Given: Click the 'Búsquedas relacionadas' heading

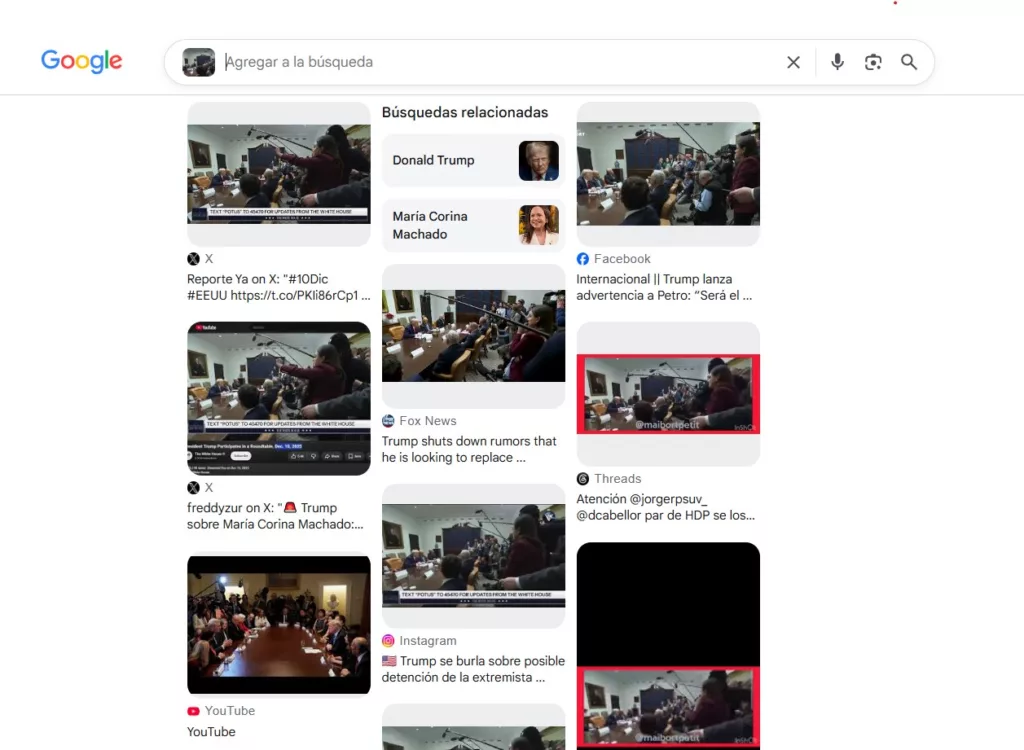Looking at the screenshot, I should coord(465,112).
